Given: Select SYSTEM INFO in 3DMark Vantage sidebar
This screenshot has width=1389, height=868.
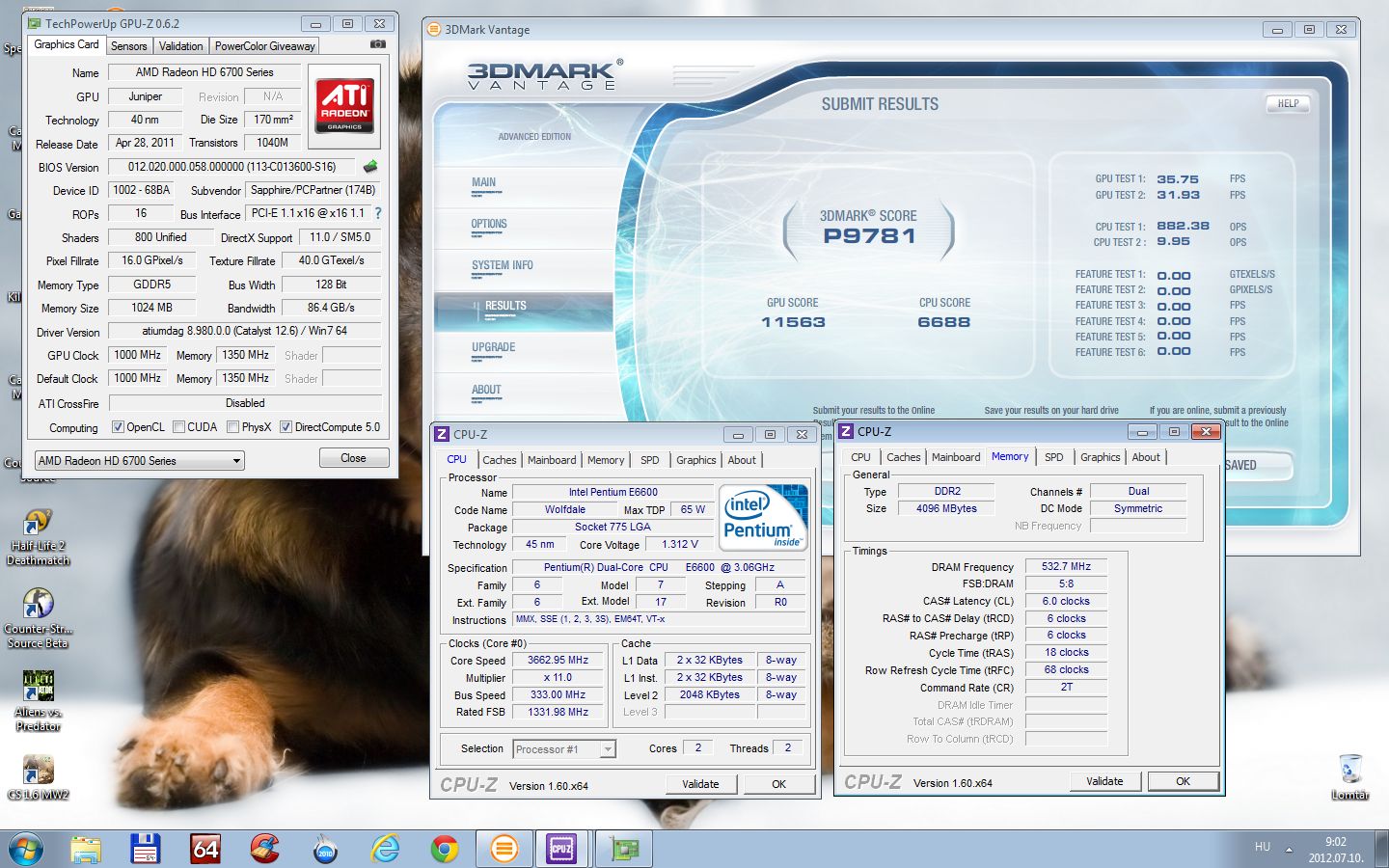Looking at the screenshot, I should pyautogui.click(x=503, y=265).
